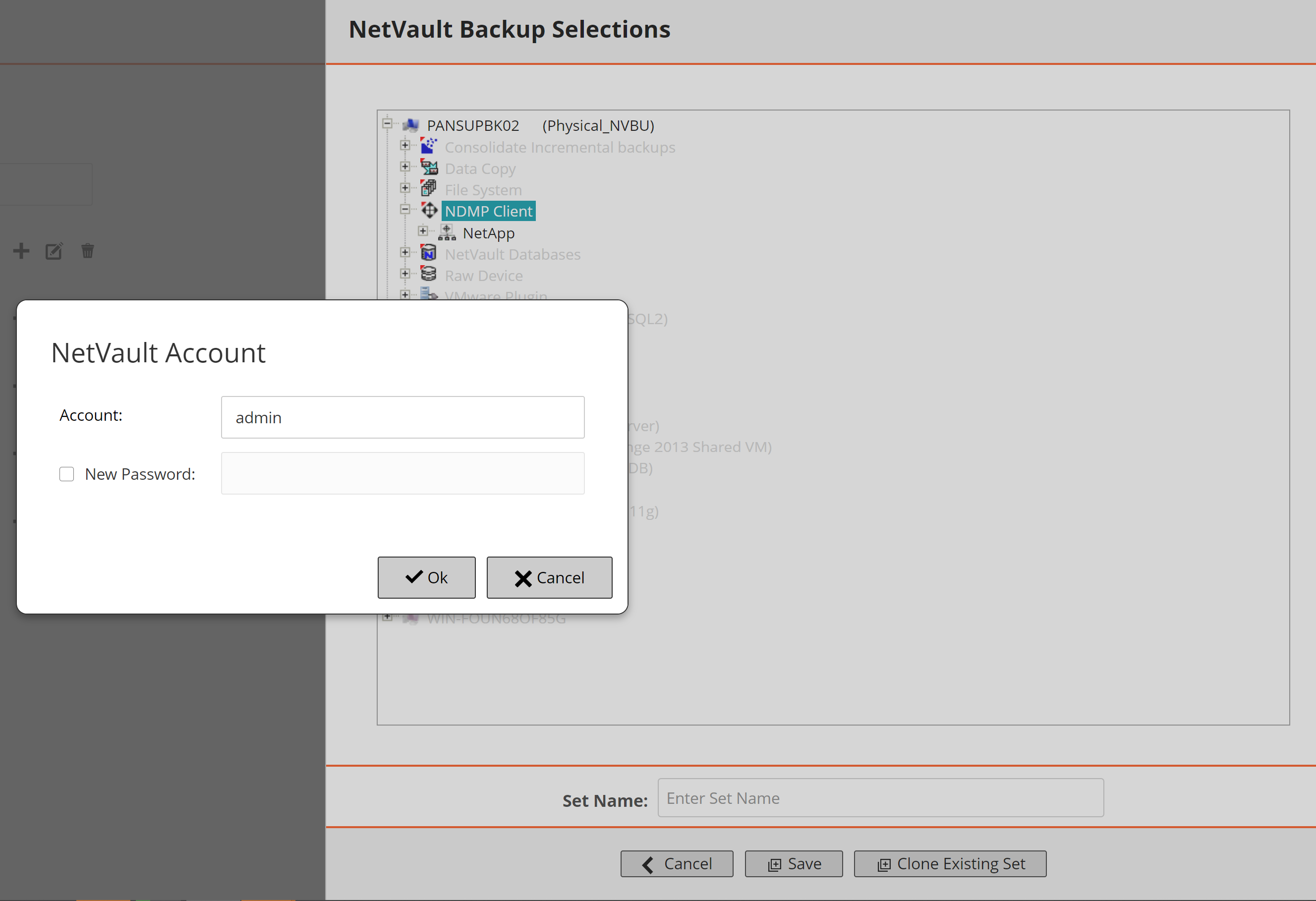1316x901 pixels.
Task: Click the Clone Existing Set button
Action: coord(950,864)
